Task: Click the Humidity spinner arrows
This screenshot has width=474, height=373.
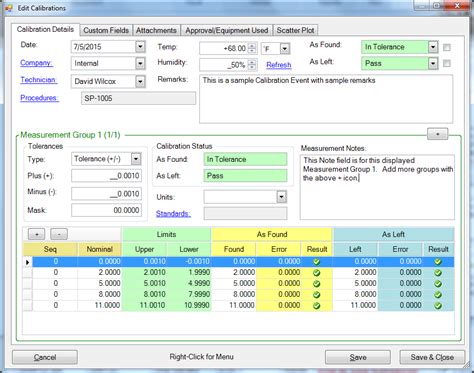Action: tap(252, 65)
